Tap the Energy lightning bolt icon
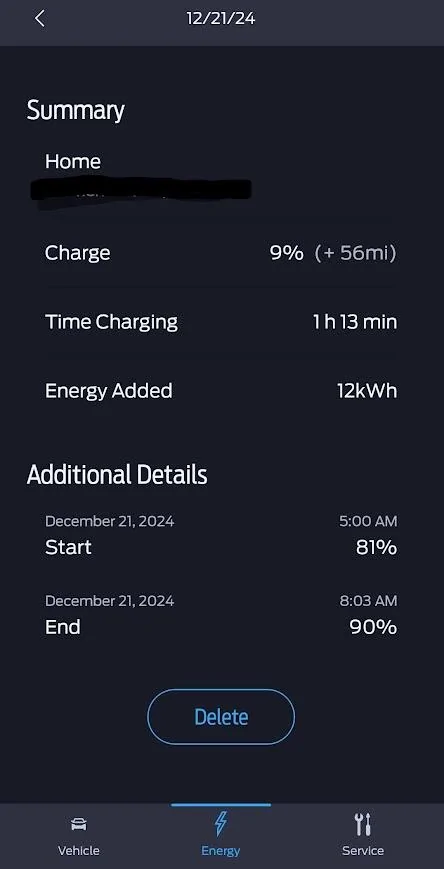This screenshot has width=444, height=869. pos(221,824)
